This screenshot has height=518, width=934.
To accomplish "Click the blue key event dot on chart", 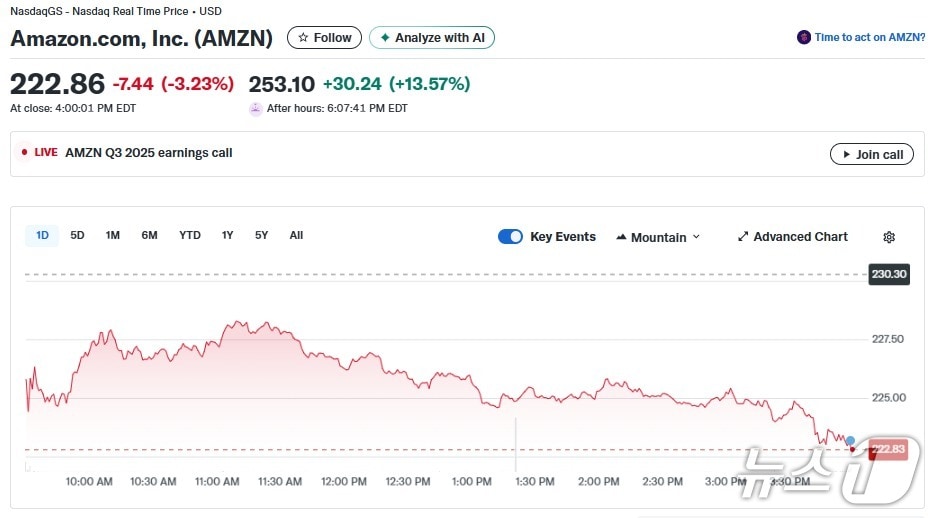I will [850, 440].
